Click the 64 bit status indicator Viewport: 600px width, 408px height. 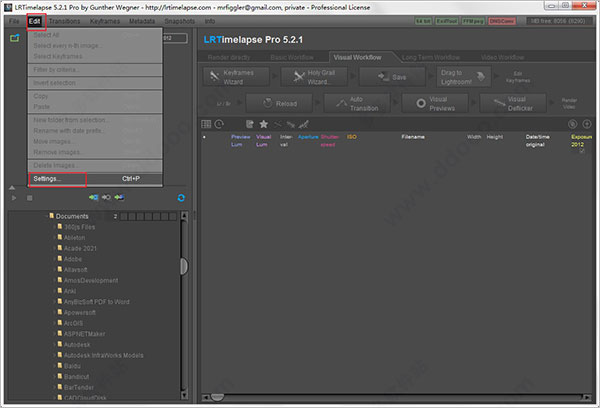click(x=423, y=21)
